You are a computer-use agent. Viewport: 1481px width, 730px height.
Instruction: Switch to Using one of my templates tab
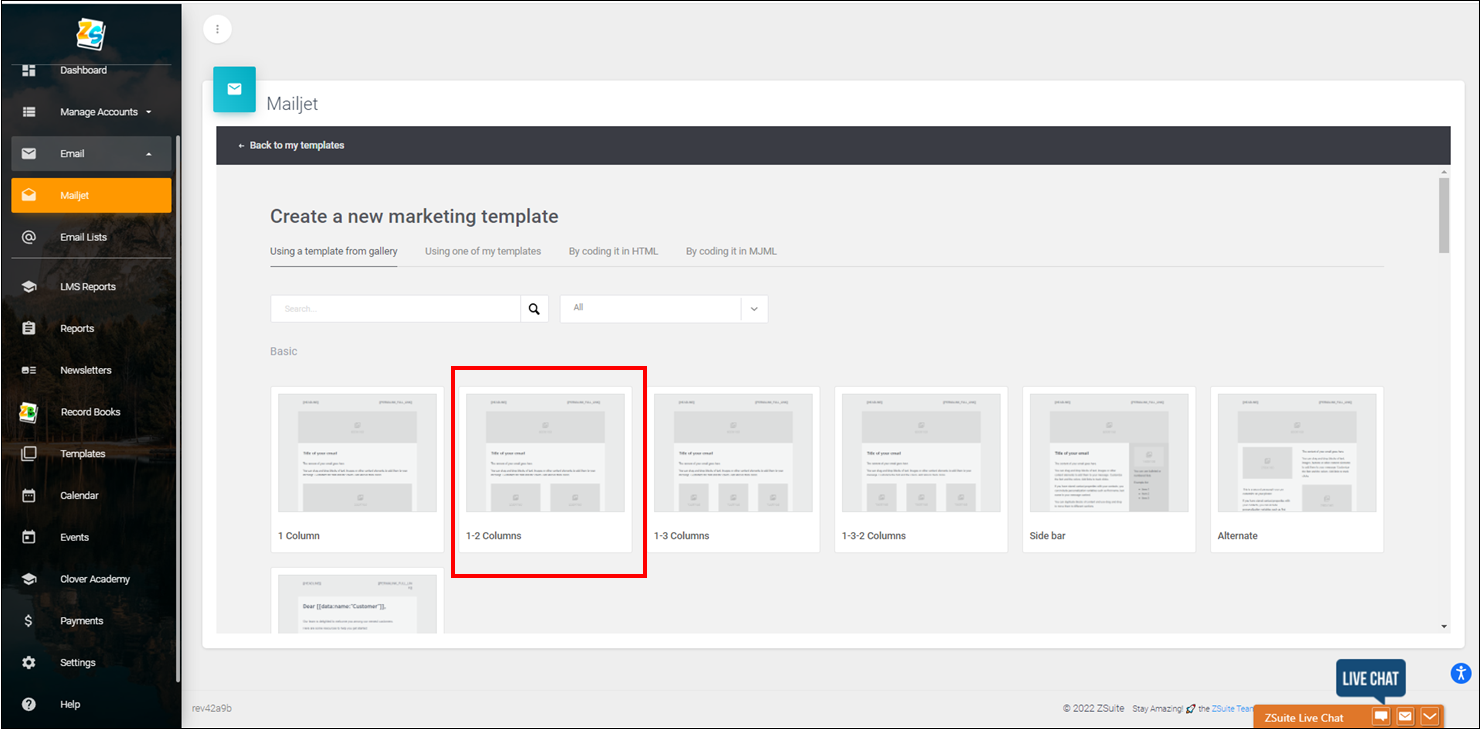(x=483, y=251)
